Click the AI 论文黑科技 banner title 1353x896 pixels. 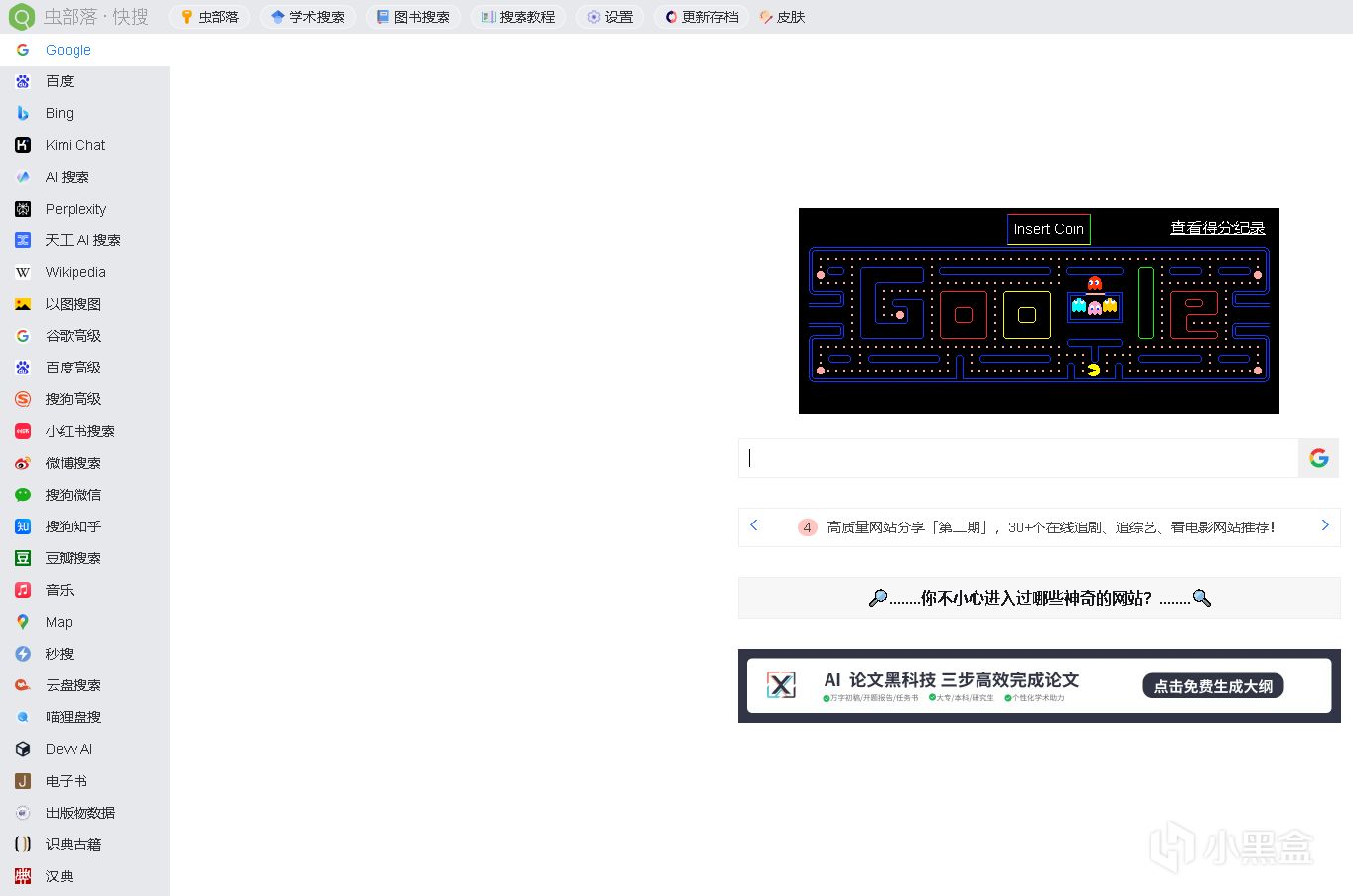click(952, 680)
